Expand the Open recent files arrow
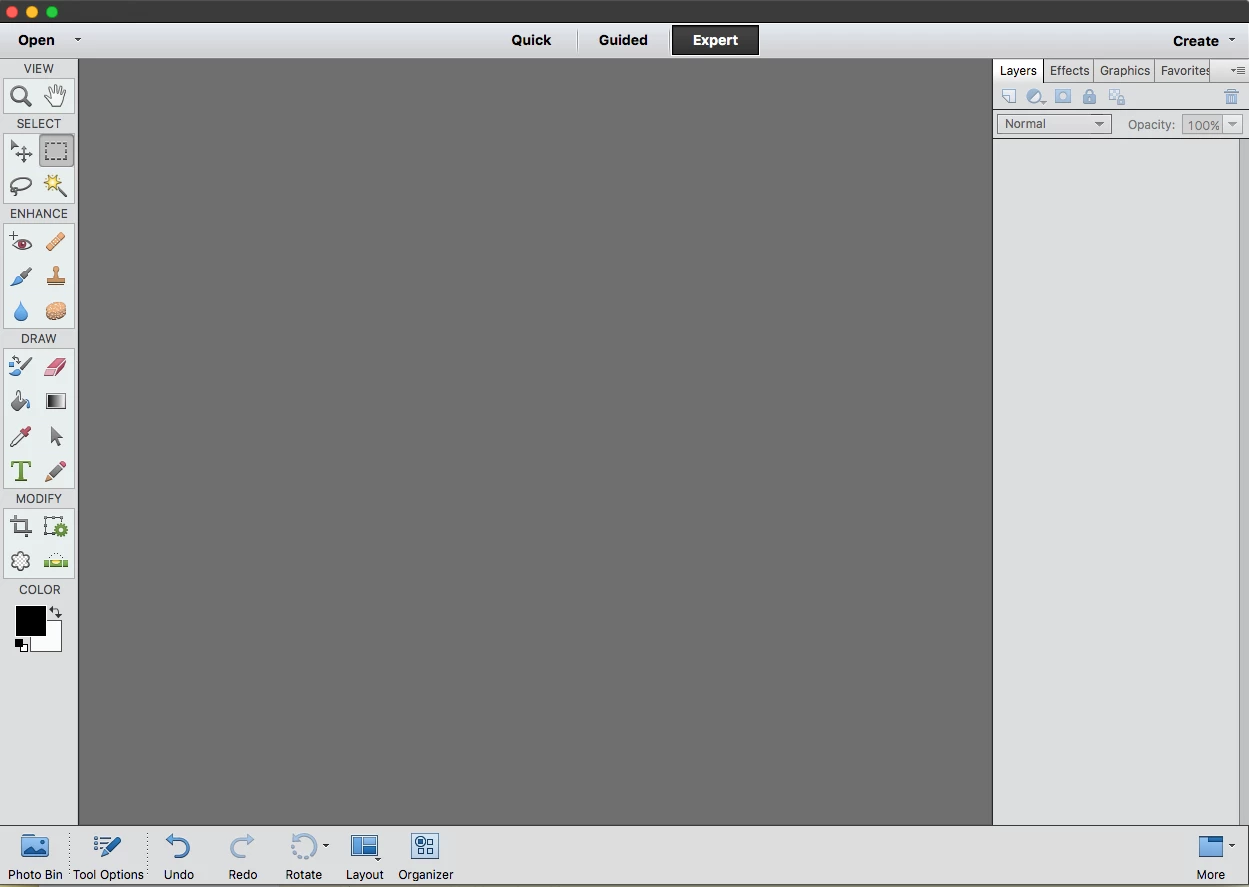The width and height of the screenshot is (1249, 887). (x=78, y=40)
